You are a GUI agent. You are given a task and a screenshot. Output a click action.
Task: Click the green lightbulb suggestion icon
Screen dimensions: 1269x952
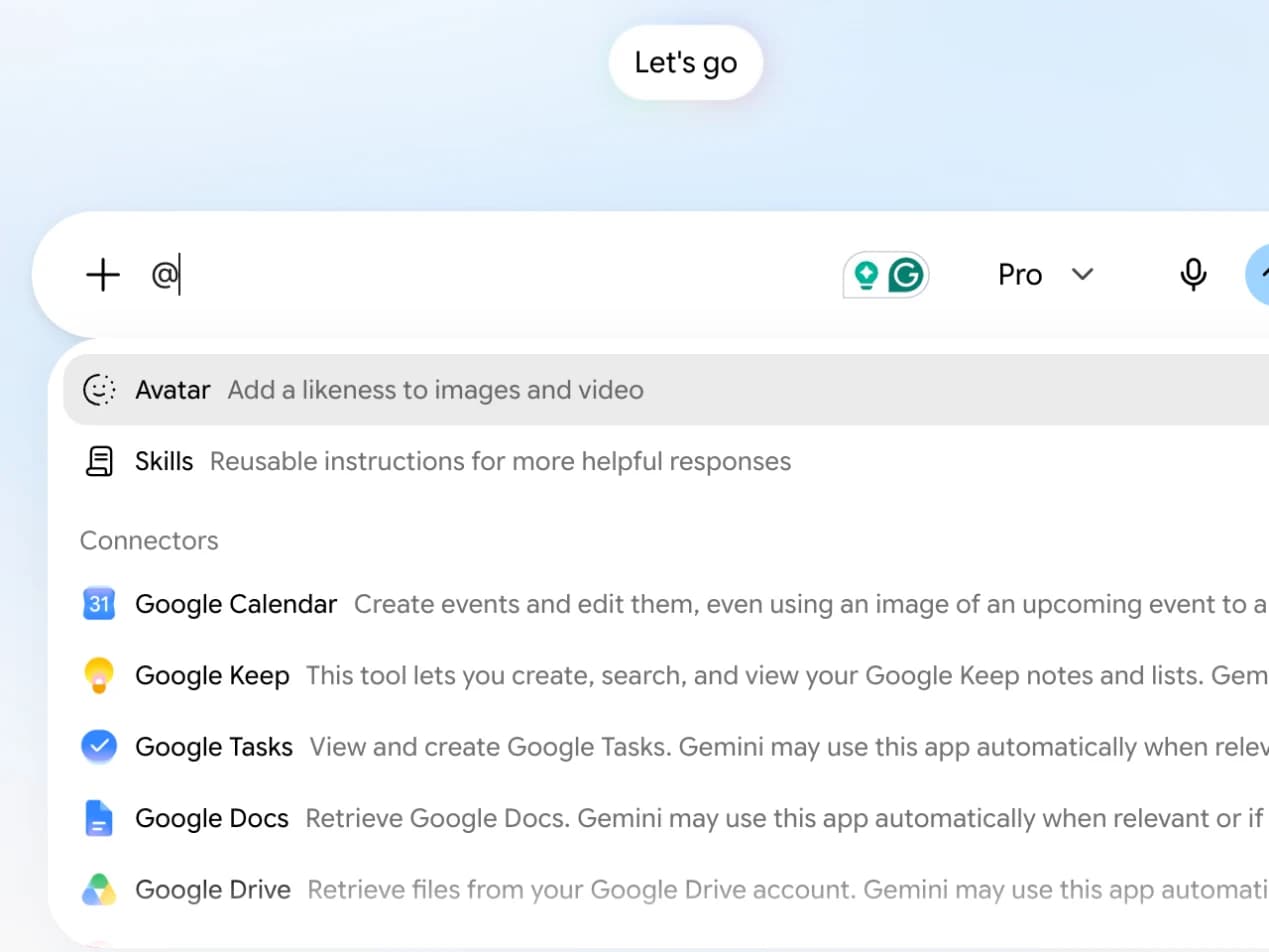click(x=866, y=275)
